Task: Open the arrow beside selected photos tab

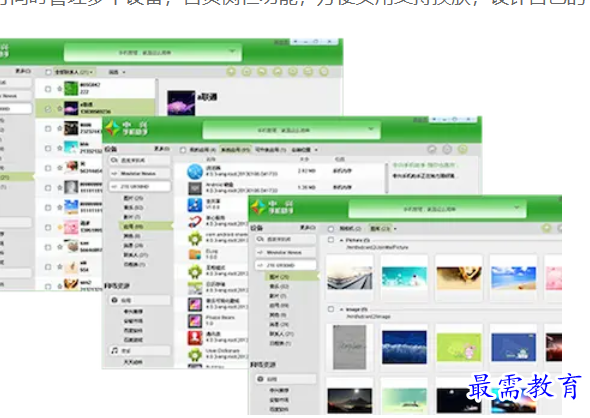Action: click(x=395, y=228)
